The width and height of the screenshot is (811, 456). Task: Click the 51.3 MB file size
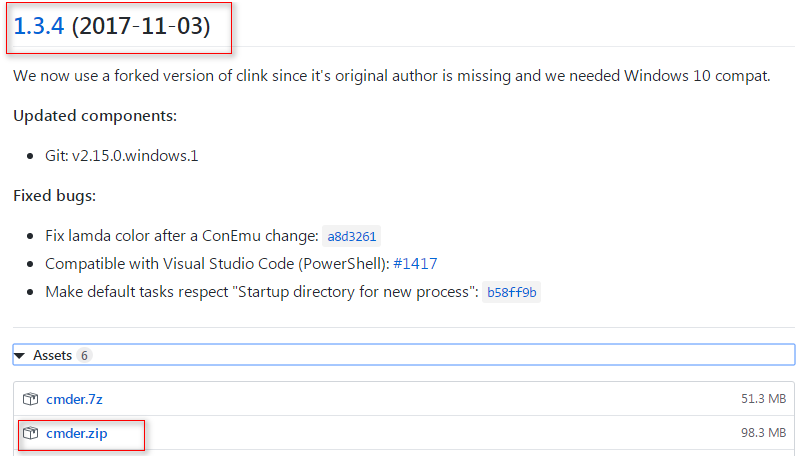(763, 399)
